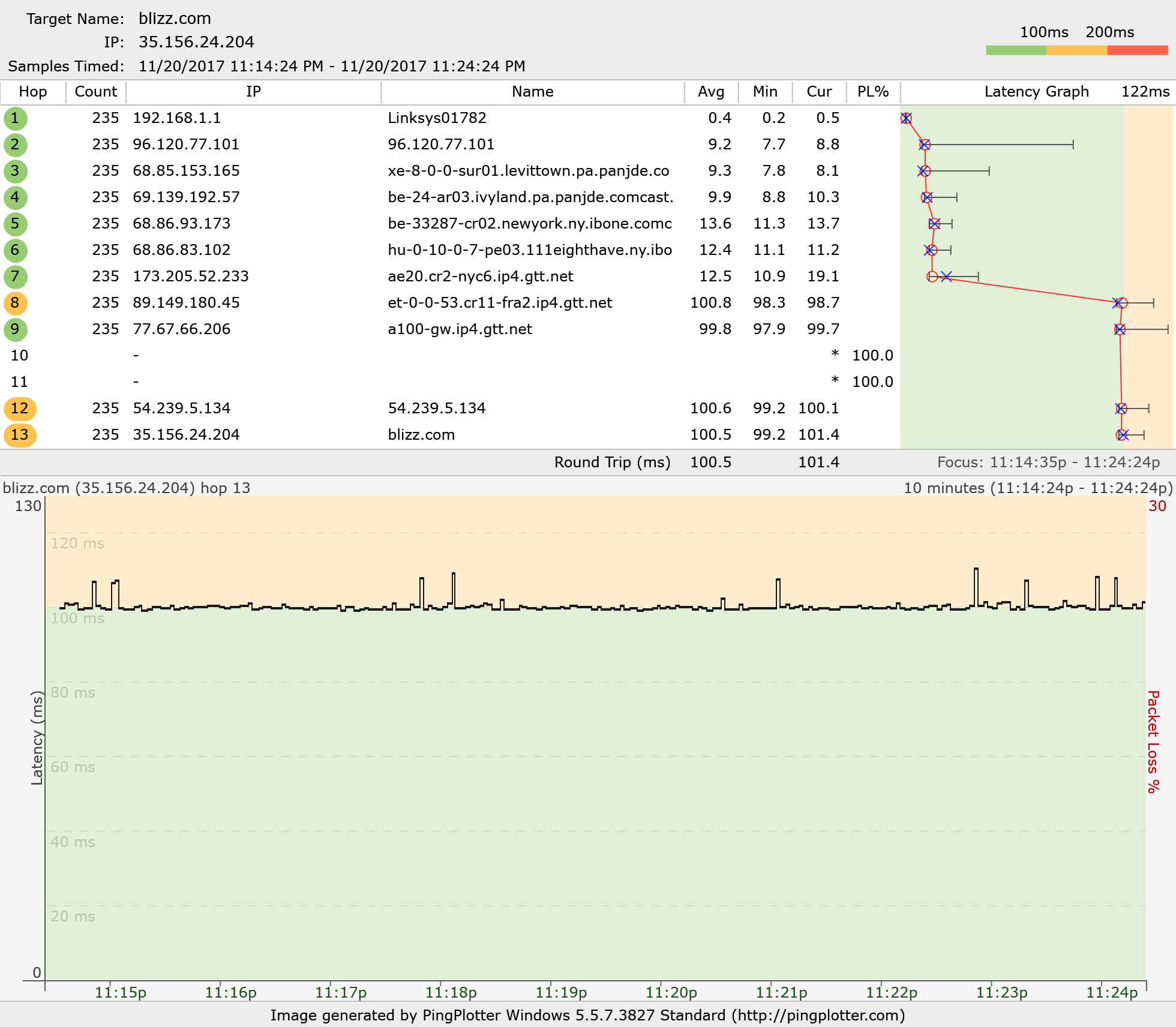Select the green hop 5 circle icon
1176x1027 pixels.
(15, 224)
